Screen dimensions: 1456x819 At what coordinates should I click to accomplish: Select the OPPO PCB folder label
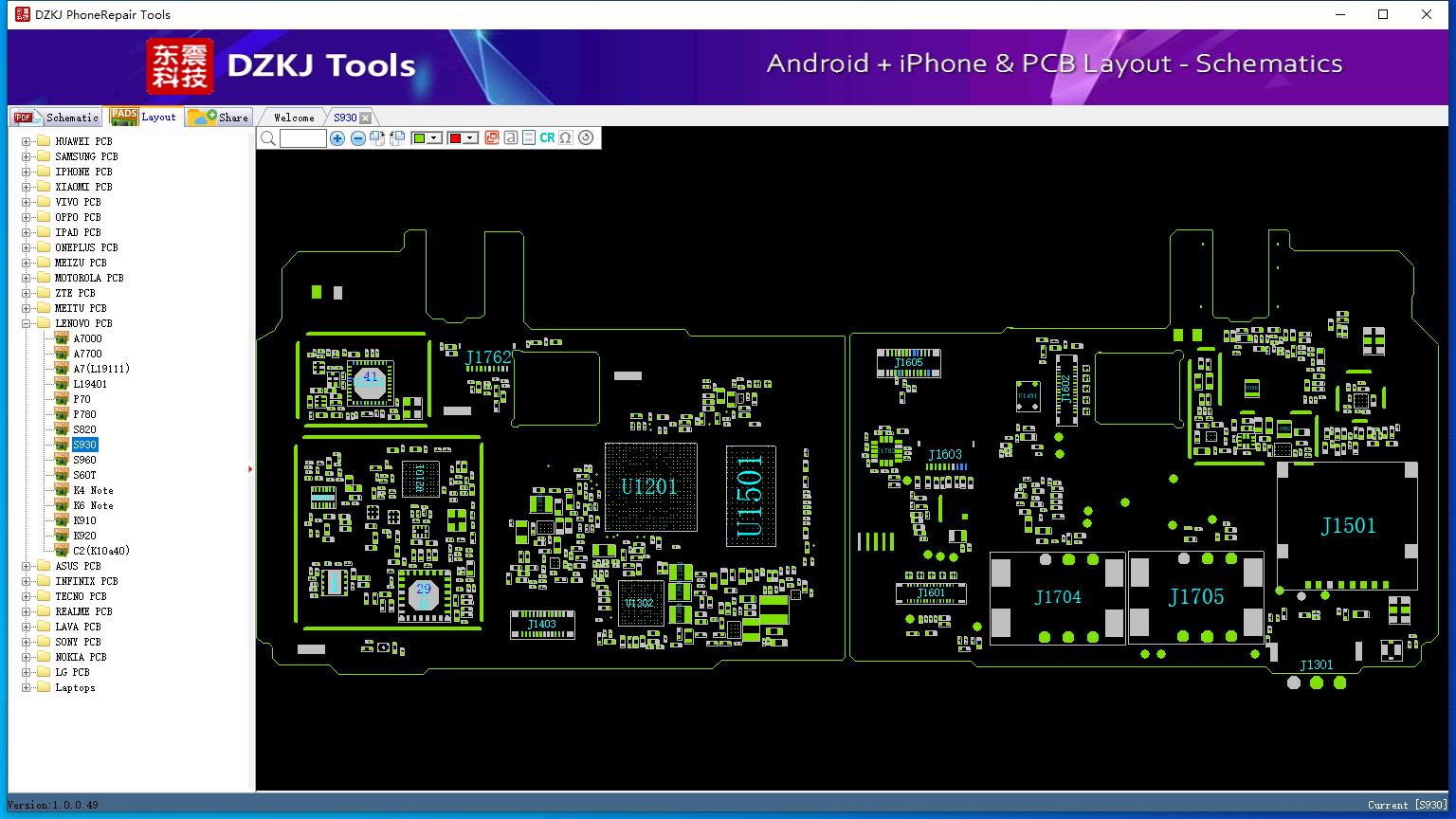(x=78, y=217)
